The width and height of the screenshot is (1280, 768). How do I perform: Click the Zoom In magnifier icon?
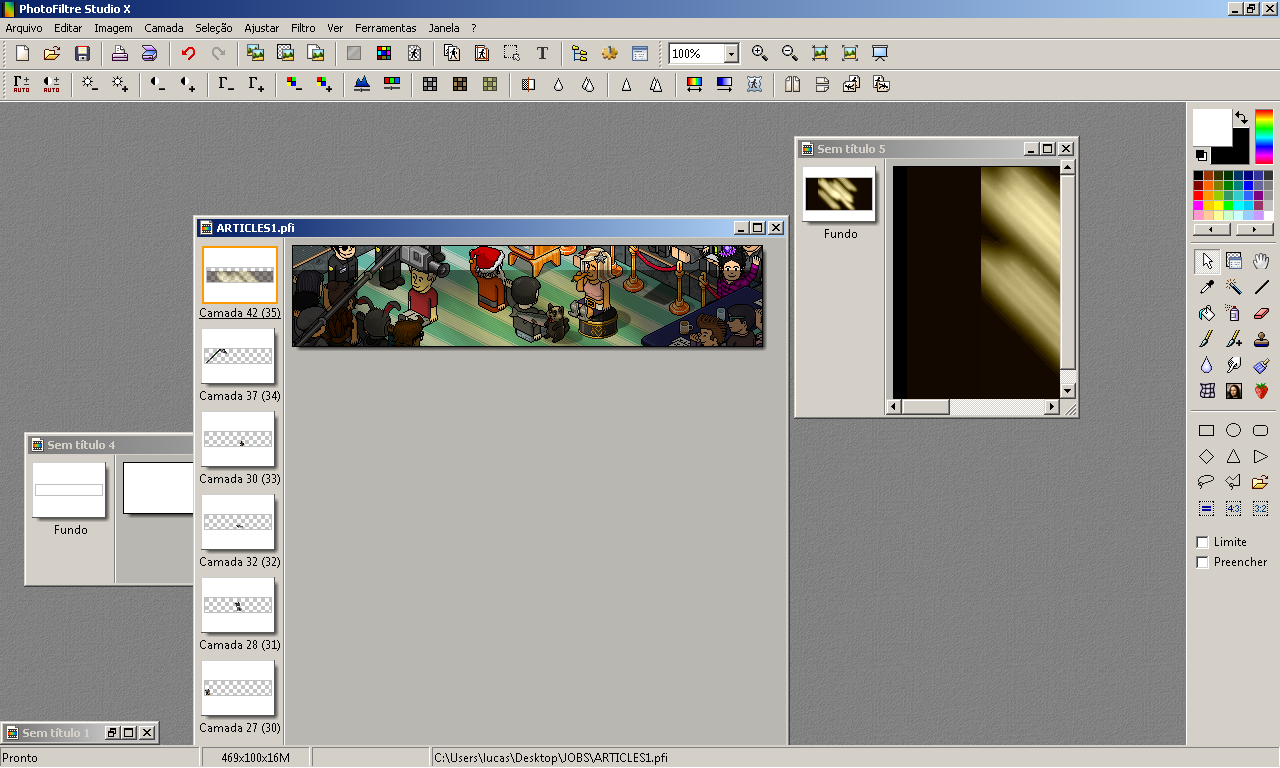(x=758, y=53)
